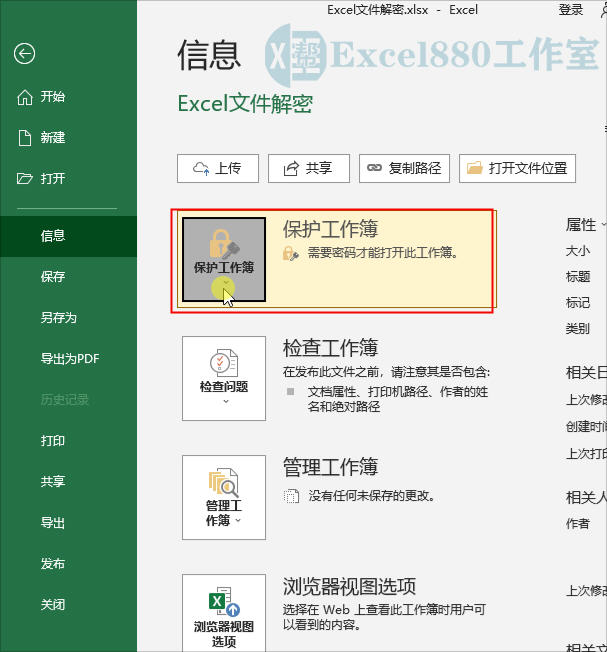Open the 管理工作簿 dropdown button
The height and width of the screenshot is (652, 607).
click(x=224, y=497)
